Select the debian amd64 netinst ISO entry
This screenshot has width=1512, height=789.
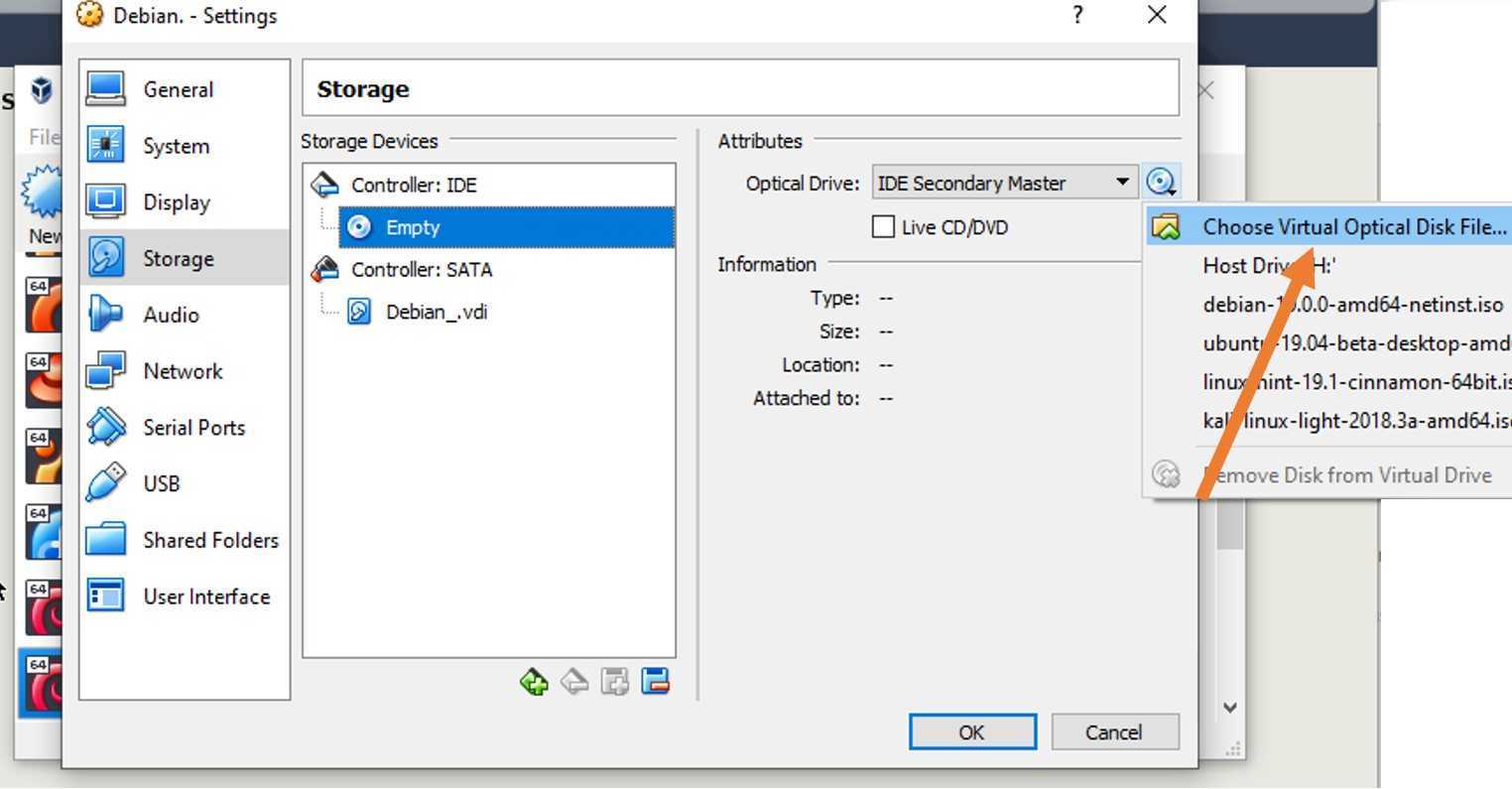pos(1329,305)
